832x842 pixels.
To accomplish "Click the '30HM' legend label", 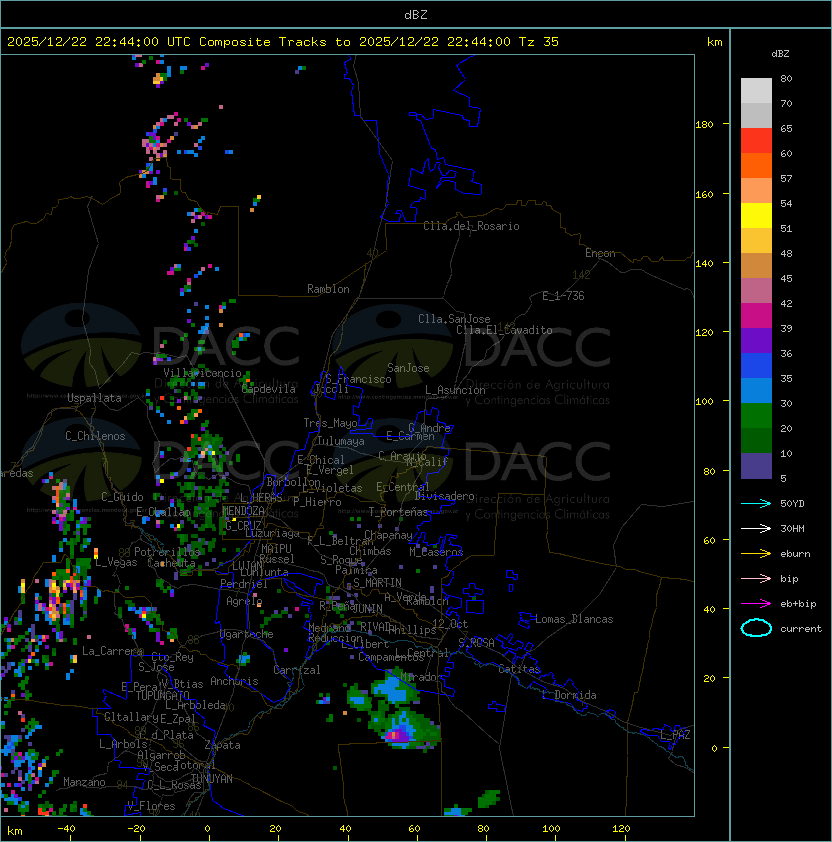I will tap(792, 528).
